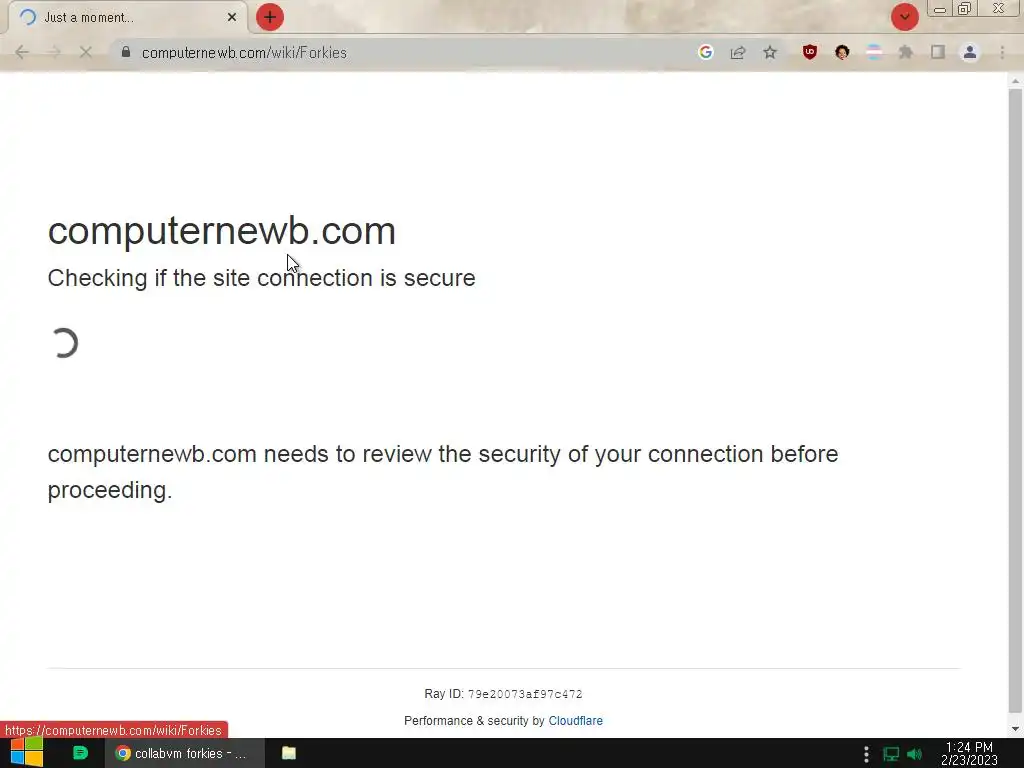Open a new tab with the red plus button
The width and height of the screenshot is (1024, 768).
270,17
